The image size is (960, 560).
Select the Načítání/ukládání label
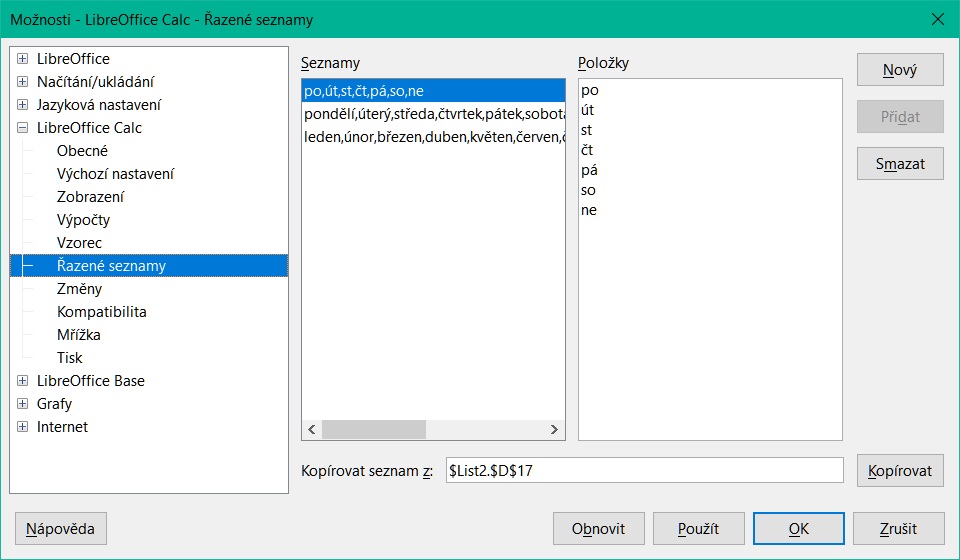tap(95, 81)
